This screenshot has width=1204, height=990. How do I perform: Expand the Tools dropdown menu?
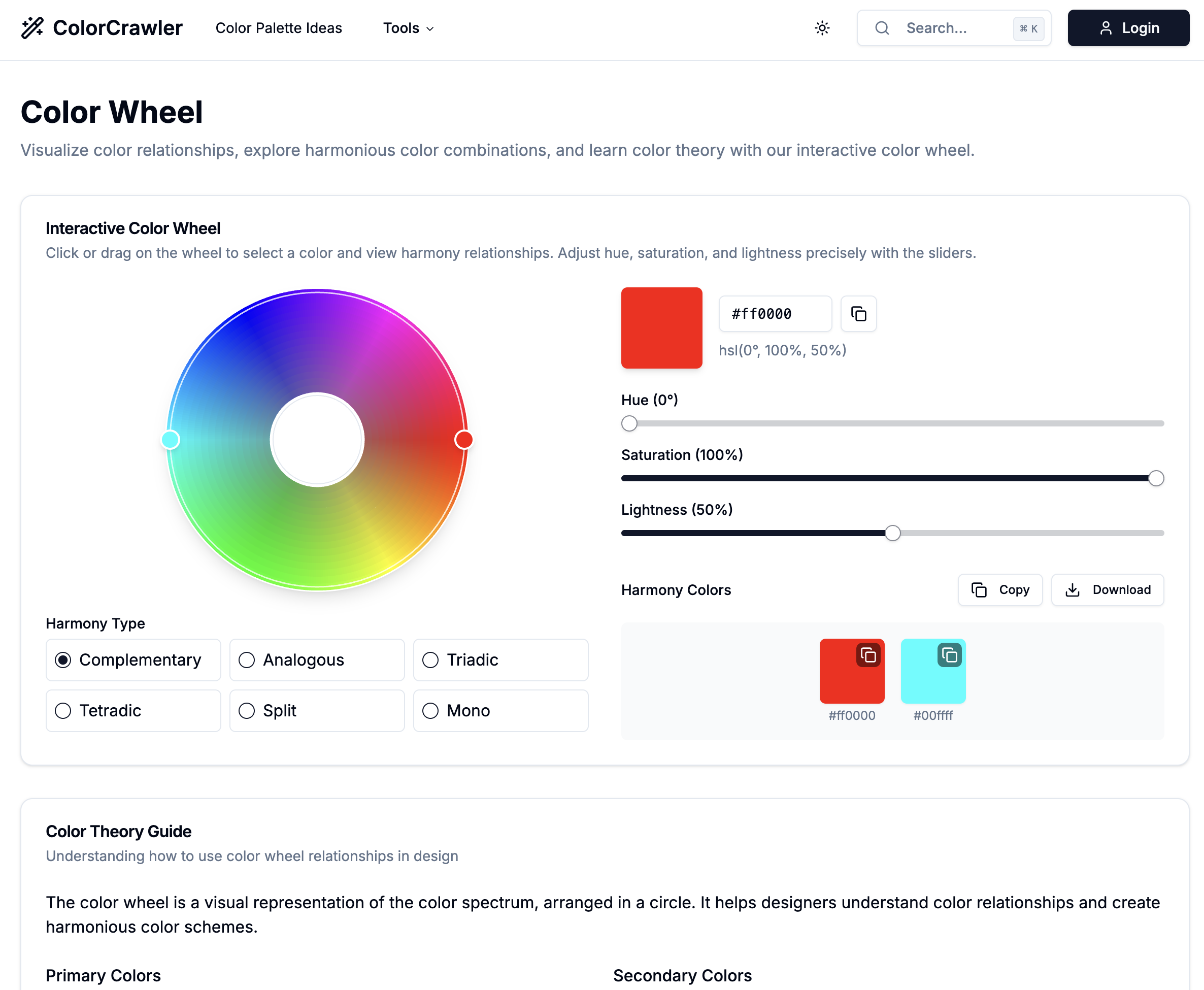pos(408,28)
